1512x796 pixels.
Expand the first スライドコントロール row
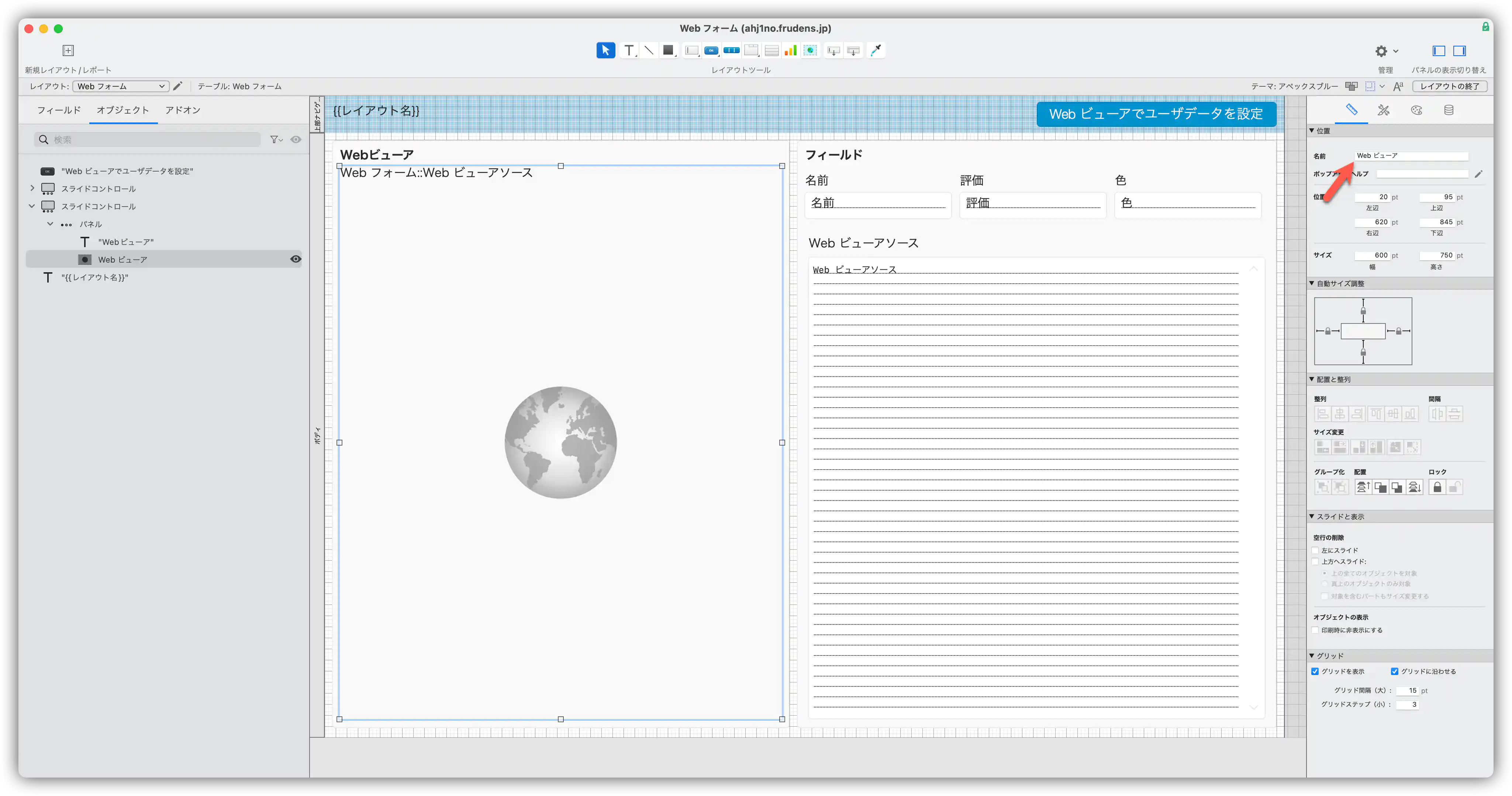32,188
